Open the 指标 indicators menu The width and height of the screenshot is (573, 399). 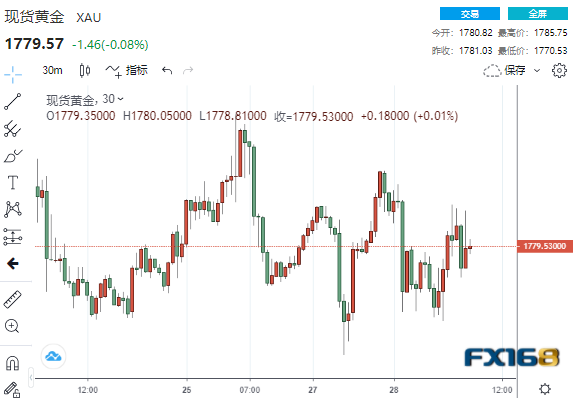(127, 70)
